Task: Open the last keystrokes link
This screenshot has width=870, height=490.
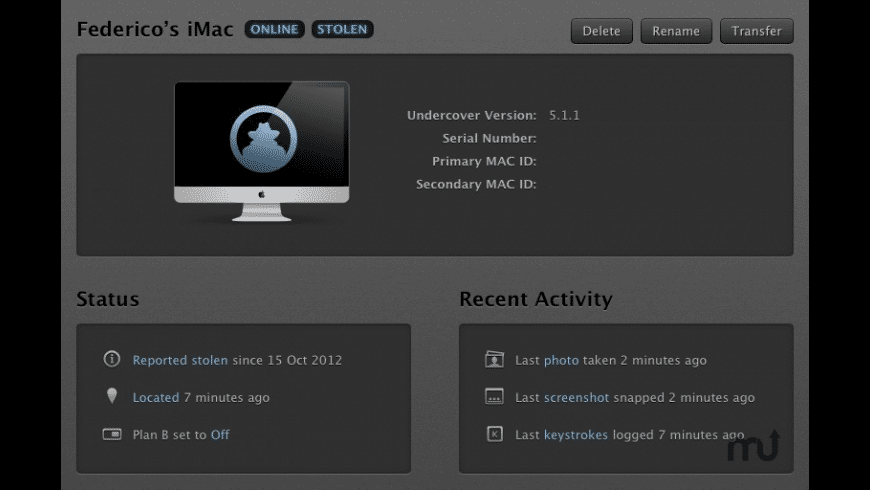Action: coord(575,435)
